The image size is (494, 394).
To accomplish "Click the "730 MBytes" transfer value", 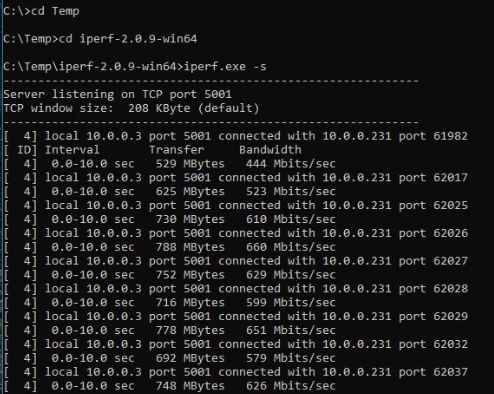I will (x=190, y=219).
